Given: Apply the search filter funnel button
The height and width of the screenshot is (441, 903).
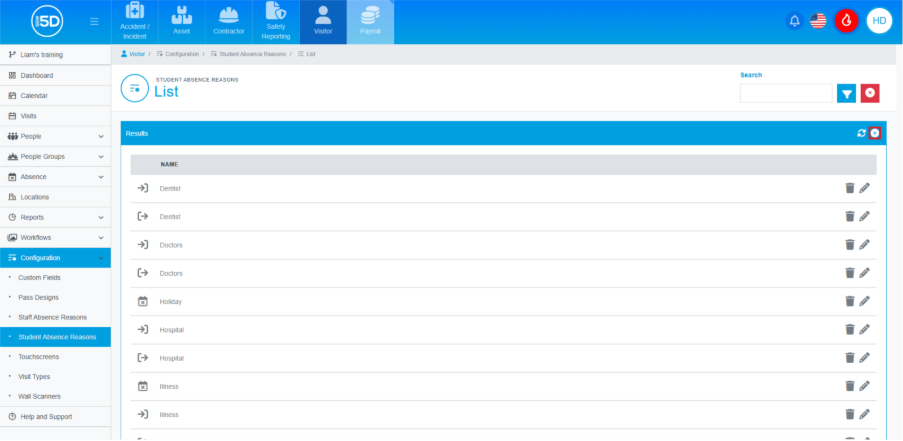Looking at the screenshot, I should pos(846,93).
